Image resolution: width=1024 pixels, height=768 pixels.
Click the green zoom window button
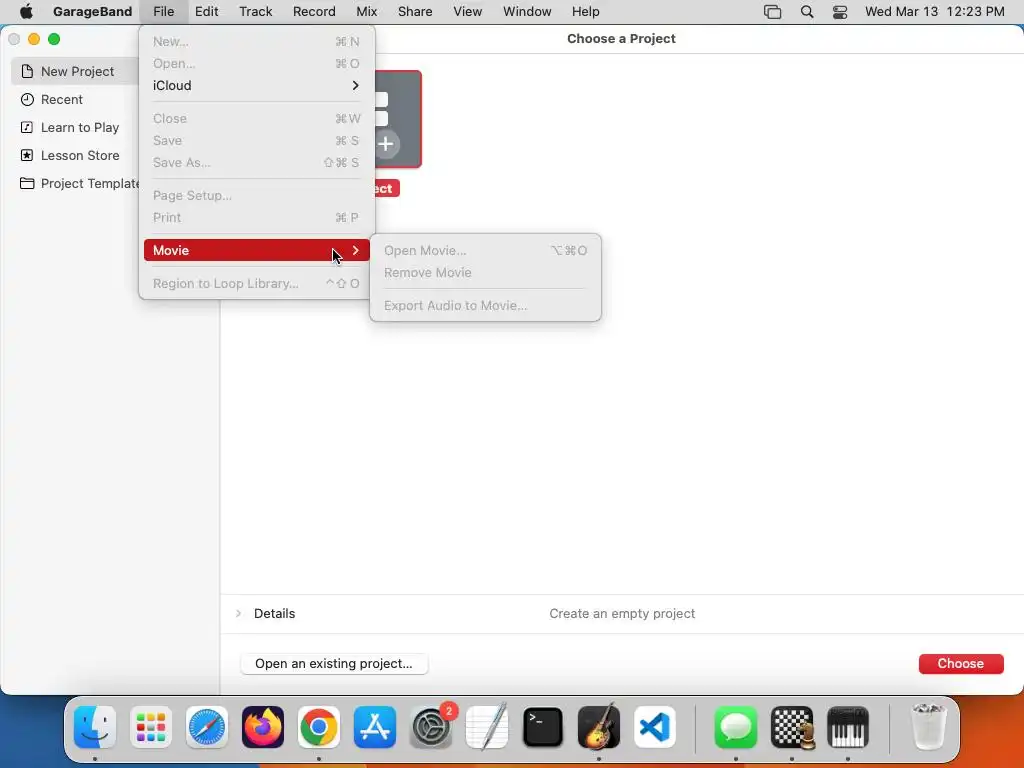point(54,39)
